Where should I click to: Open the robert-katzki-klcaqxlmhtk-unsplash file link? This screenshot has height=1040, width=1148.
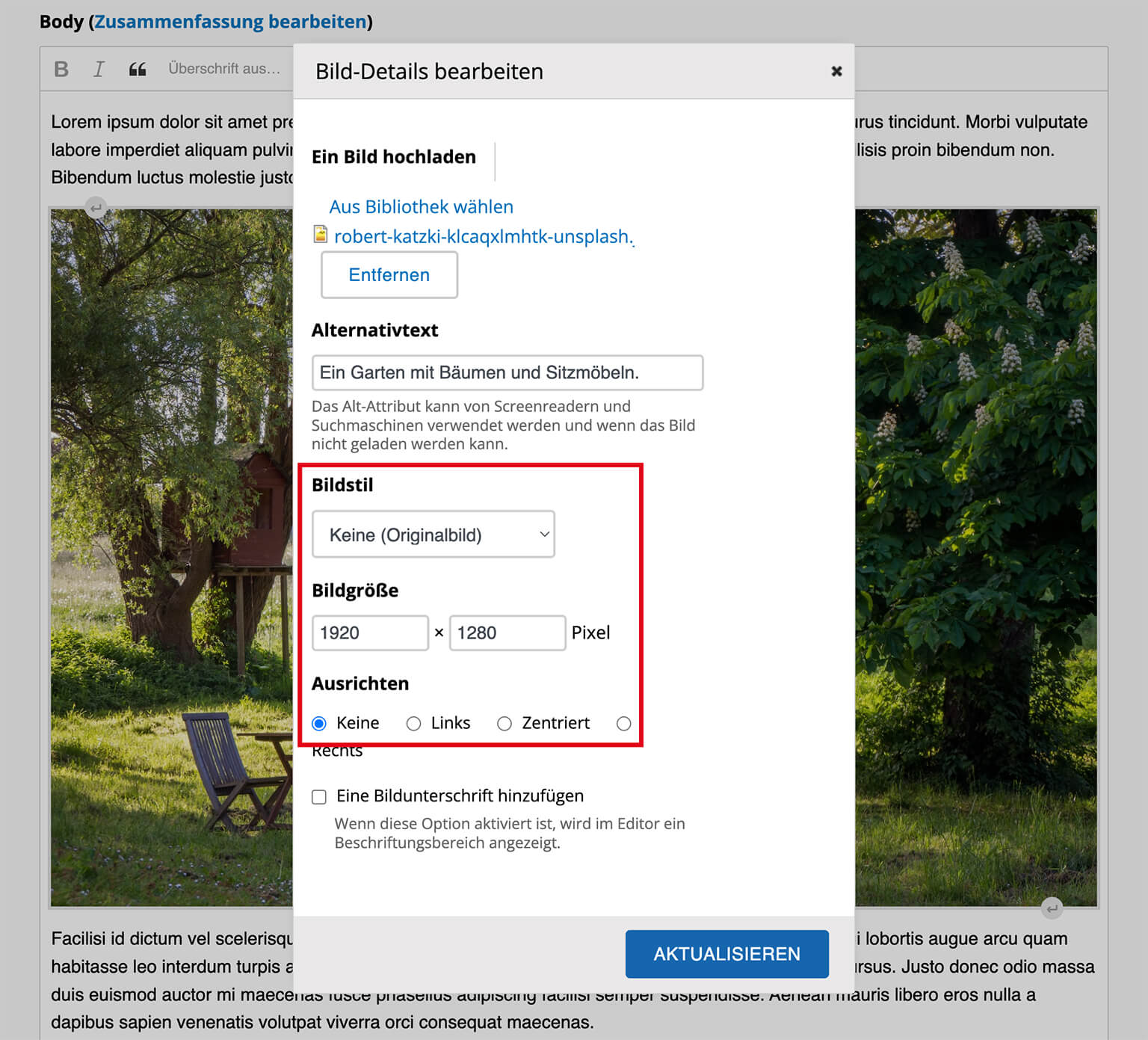(x=482, y=236)
